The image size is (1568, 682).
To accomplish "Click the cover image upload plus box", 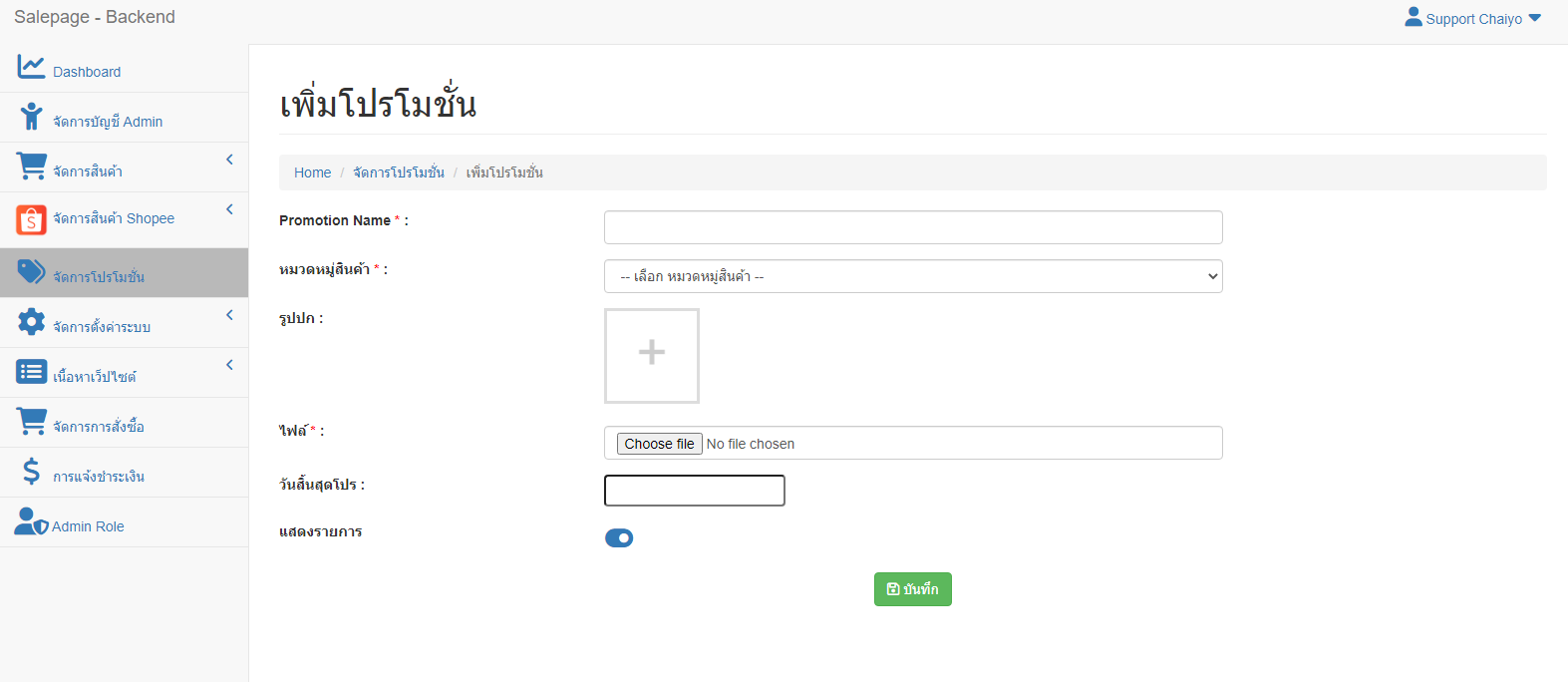I will [x=652, y=356].
